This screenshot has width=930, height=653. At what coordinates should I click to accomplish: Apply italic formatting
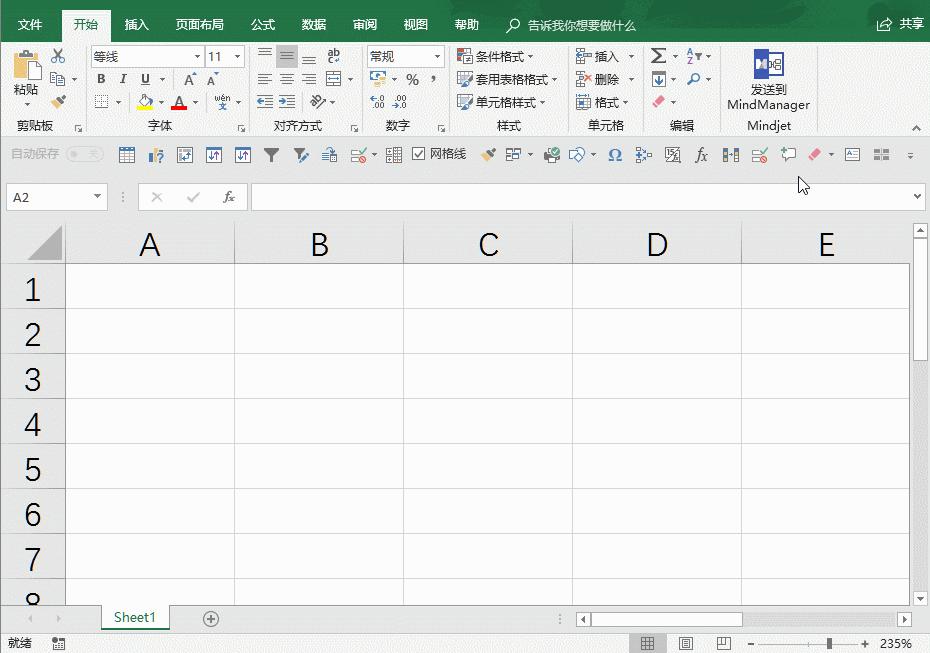[123, 78]
